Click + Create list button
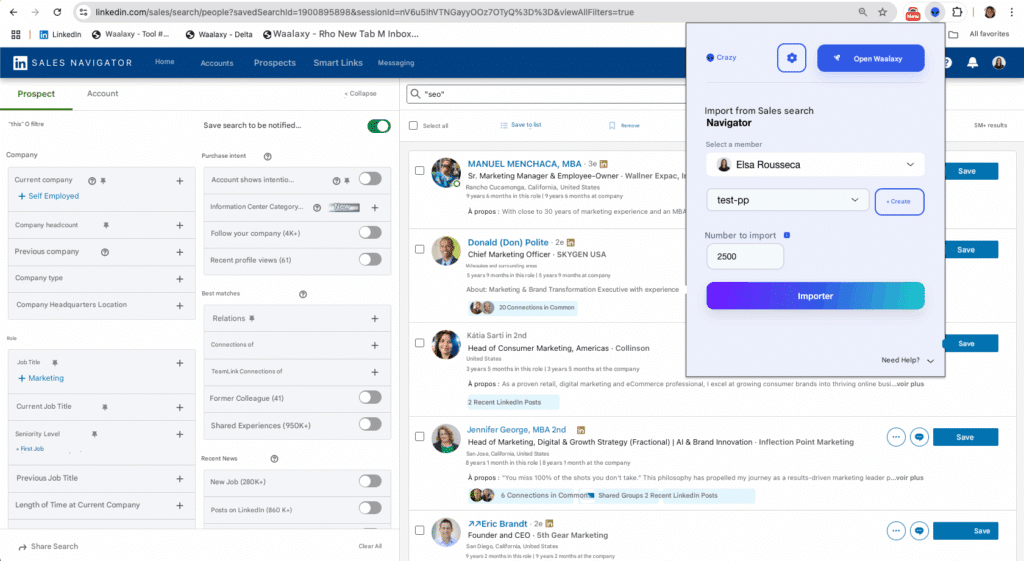 (899, 201)
